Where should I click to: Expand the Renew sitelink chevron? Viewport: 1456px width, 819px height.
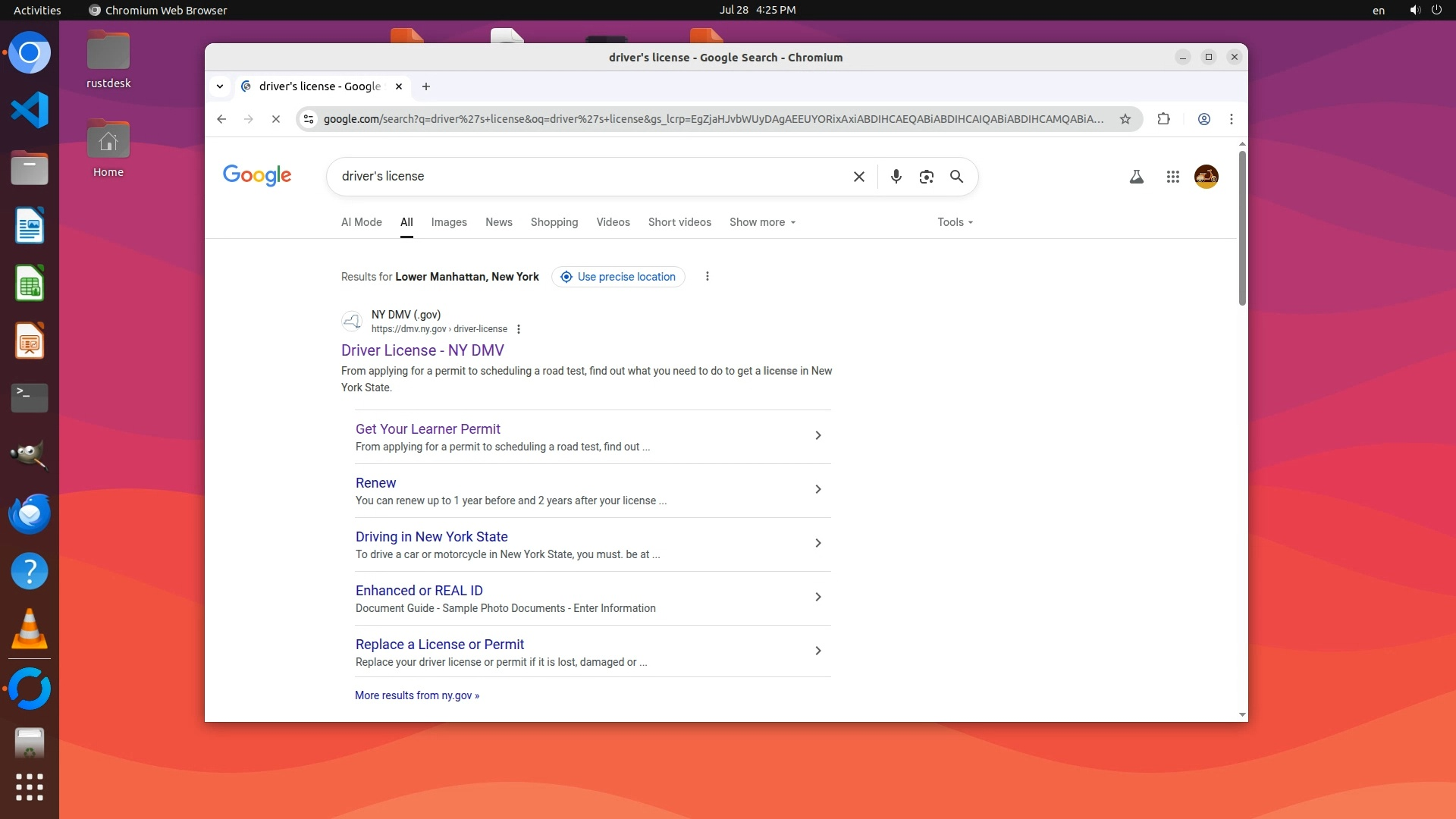pyautogui.click(x=817, y=489)
